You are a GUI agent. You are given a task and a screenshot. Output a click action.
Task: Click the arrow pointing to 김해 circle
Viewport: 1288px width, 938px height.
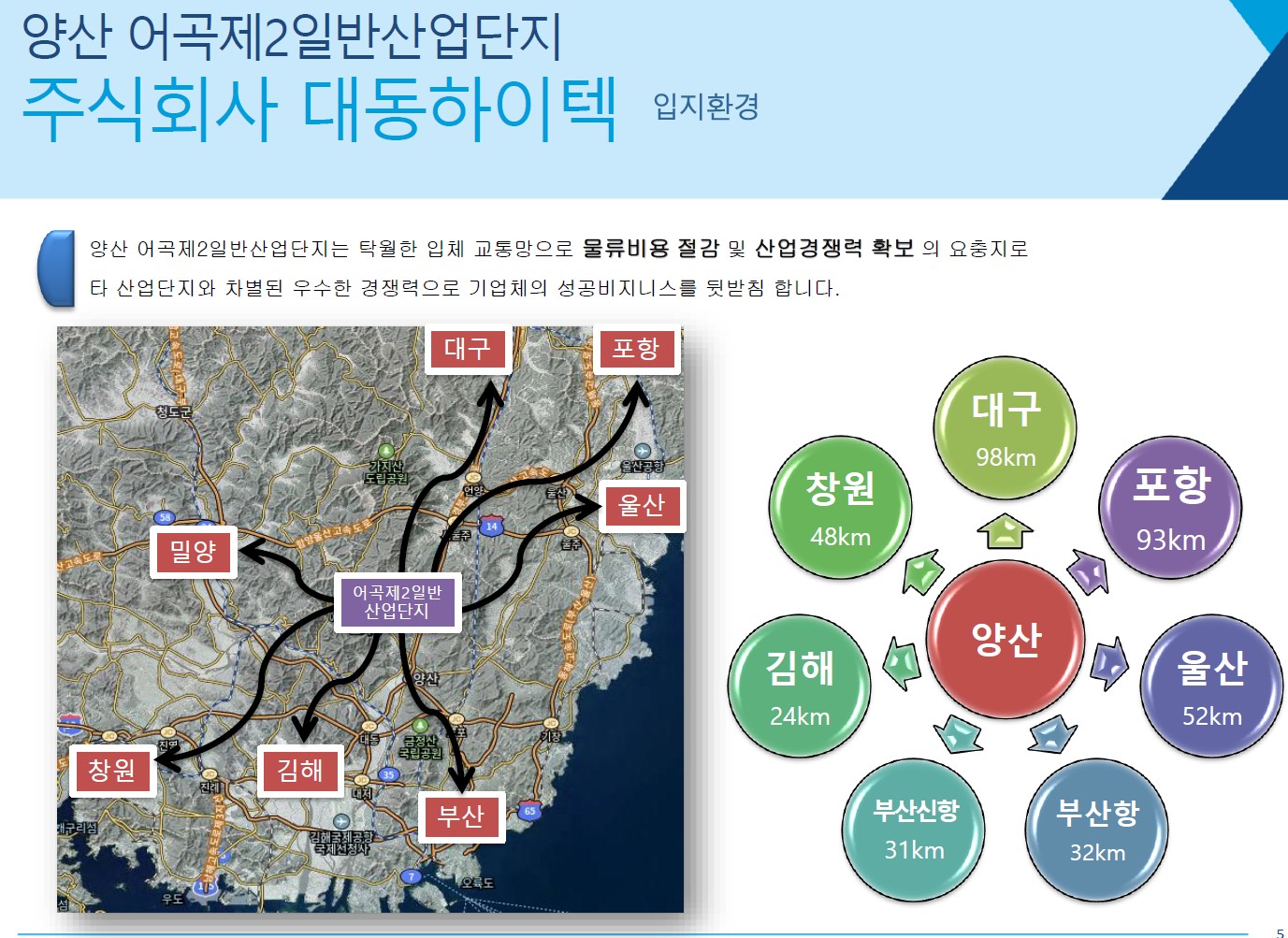point(902,664)
